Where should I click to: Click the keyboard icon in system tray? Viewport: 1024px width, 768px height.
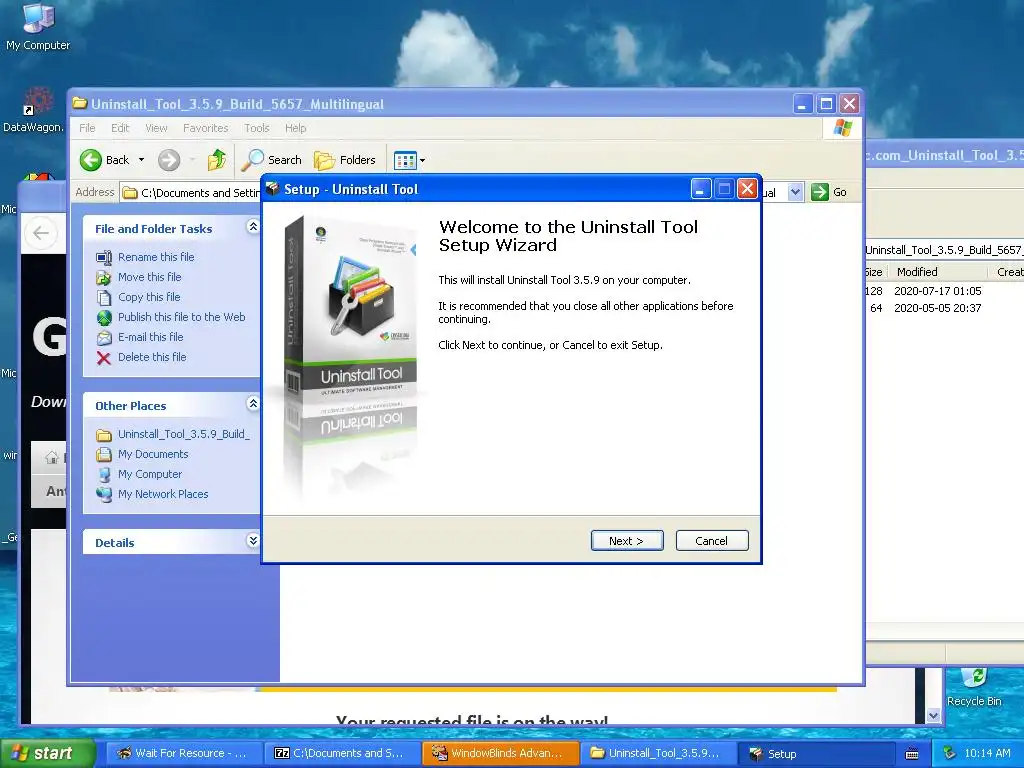coord(912,754)
